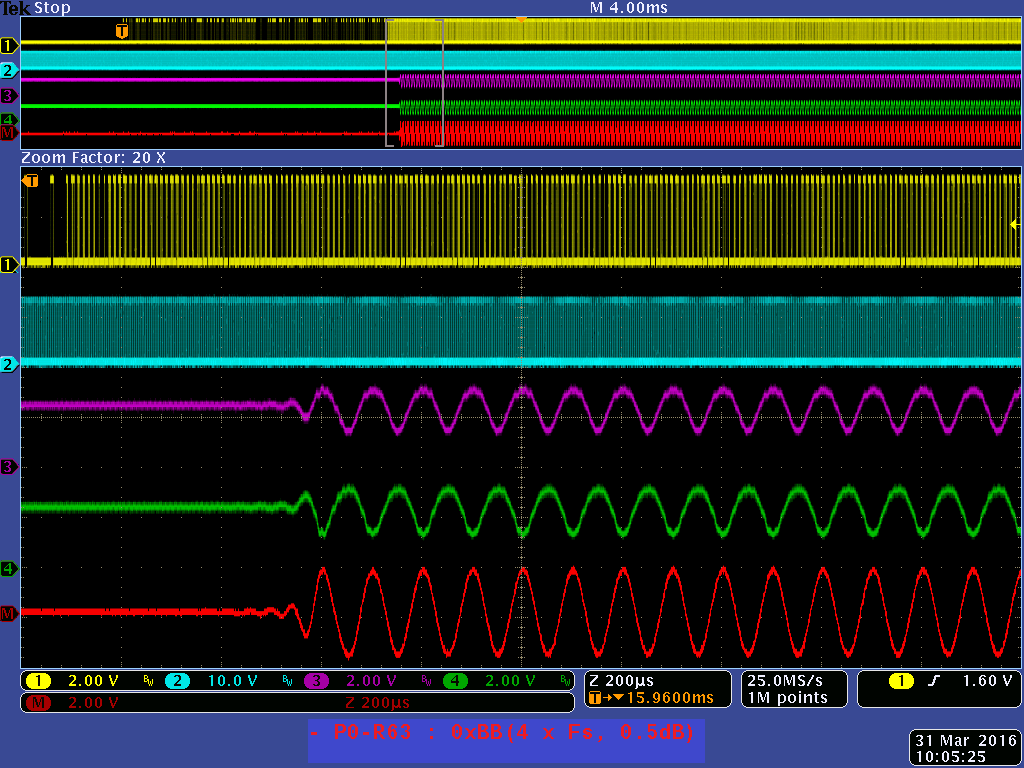Click the channel 1 trigger source badge
The height and width of the screenshot is (768, 1024).
901,681
